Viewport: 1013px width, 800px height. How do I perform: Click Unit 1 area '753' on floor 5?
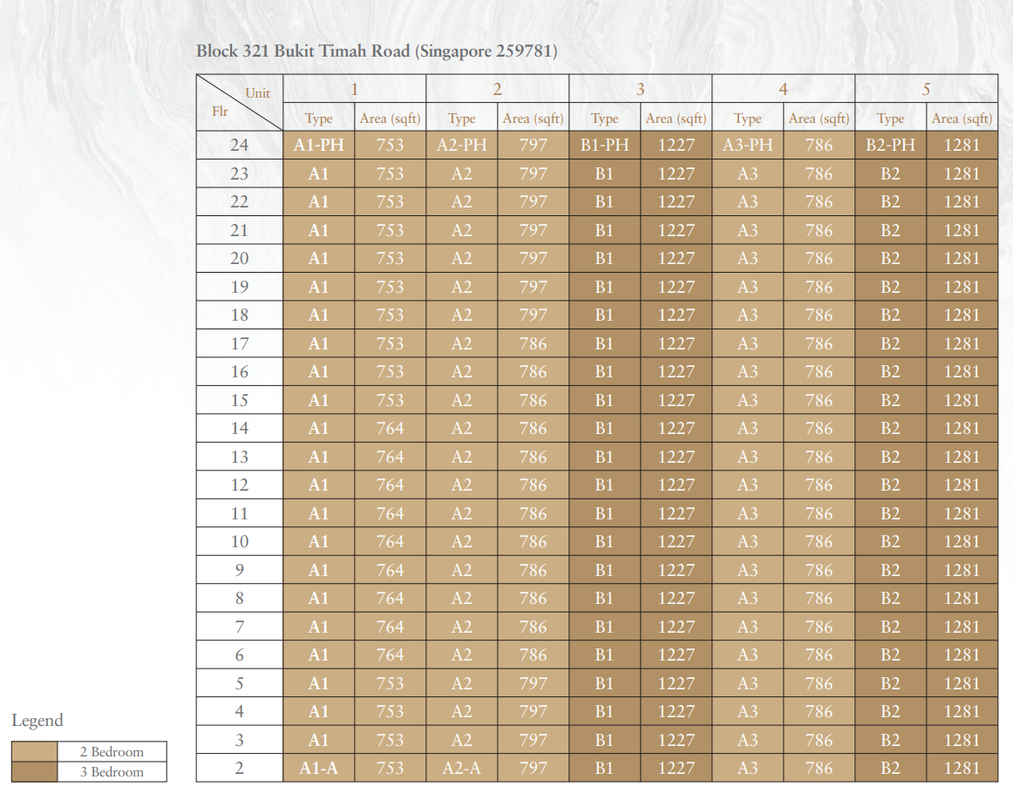pos(390,683)
